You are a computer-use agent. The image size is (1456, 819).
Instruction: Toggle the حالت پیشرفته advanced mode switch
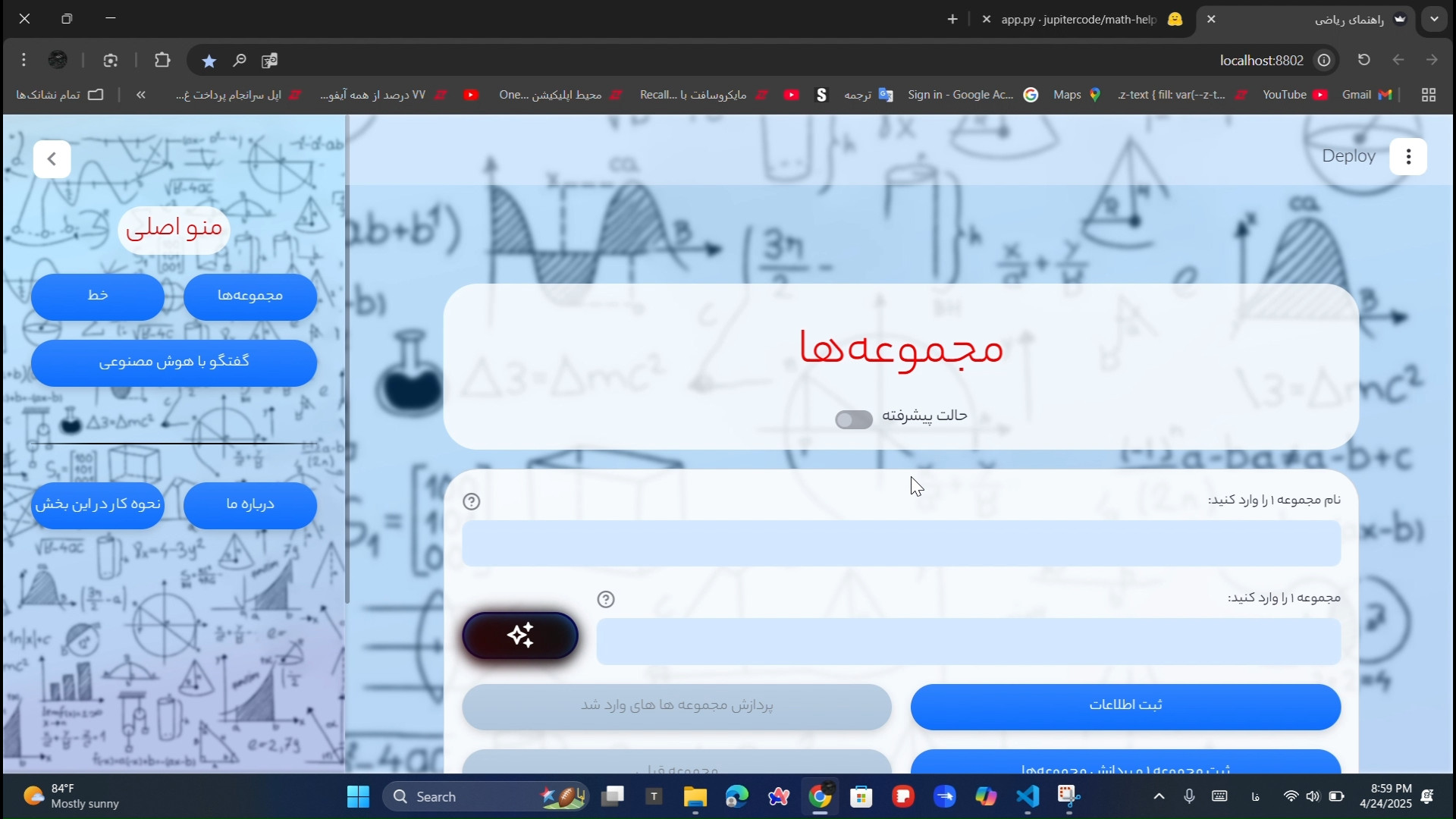pyautogui.click(x=854, y=419)
